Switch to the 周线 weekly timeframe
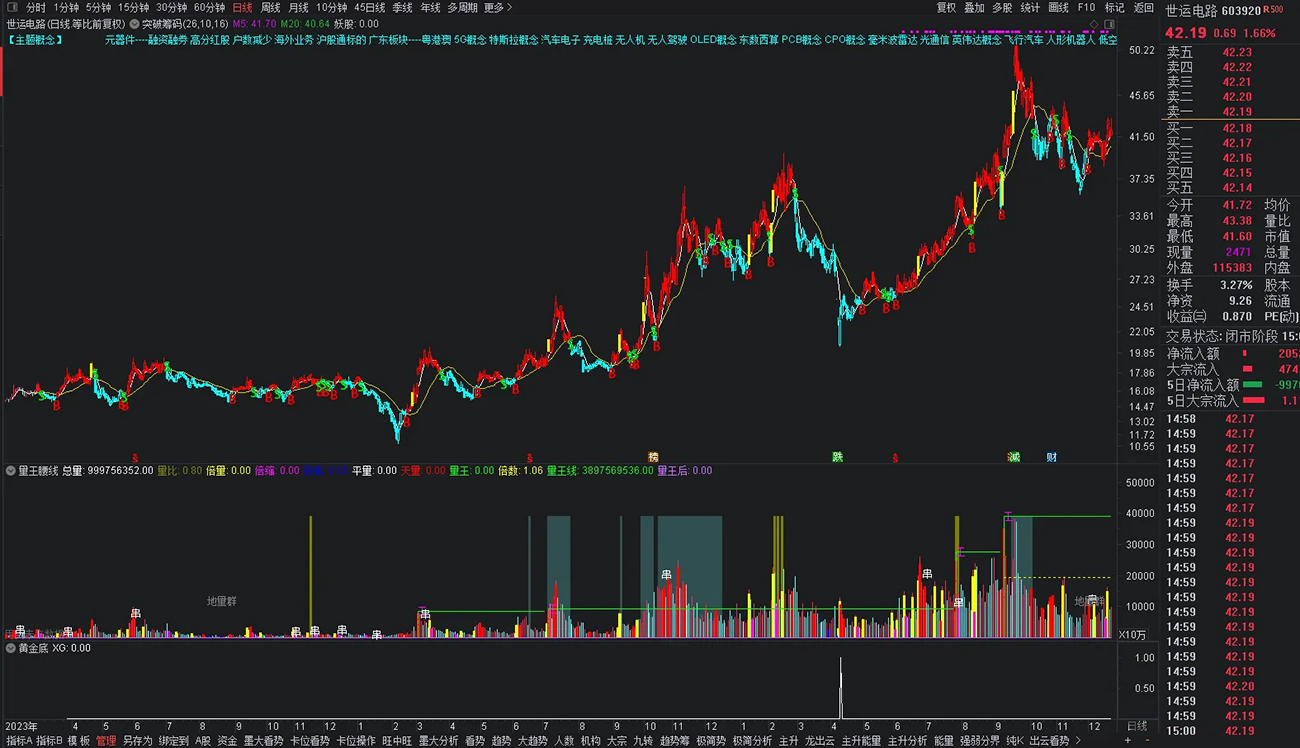The width and height of the screenshot is (1300, 748). point(270,8)
